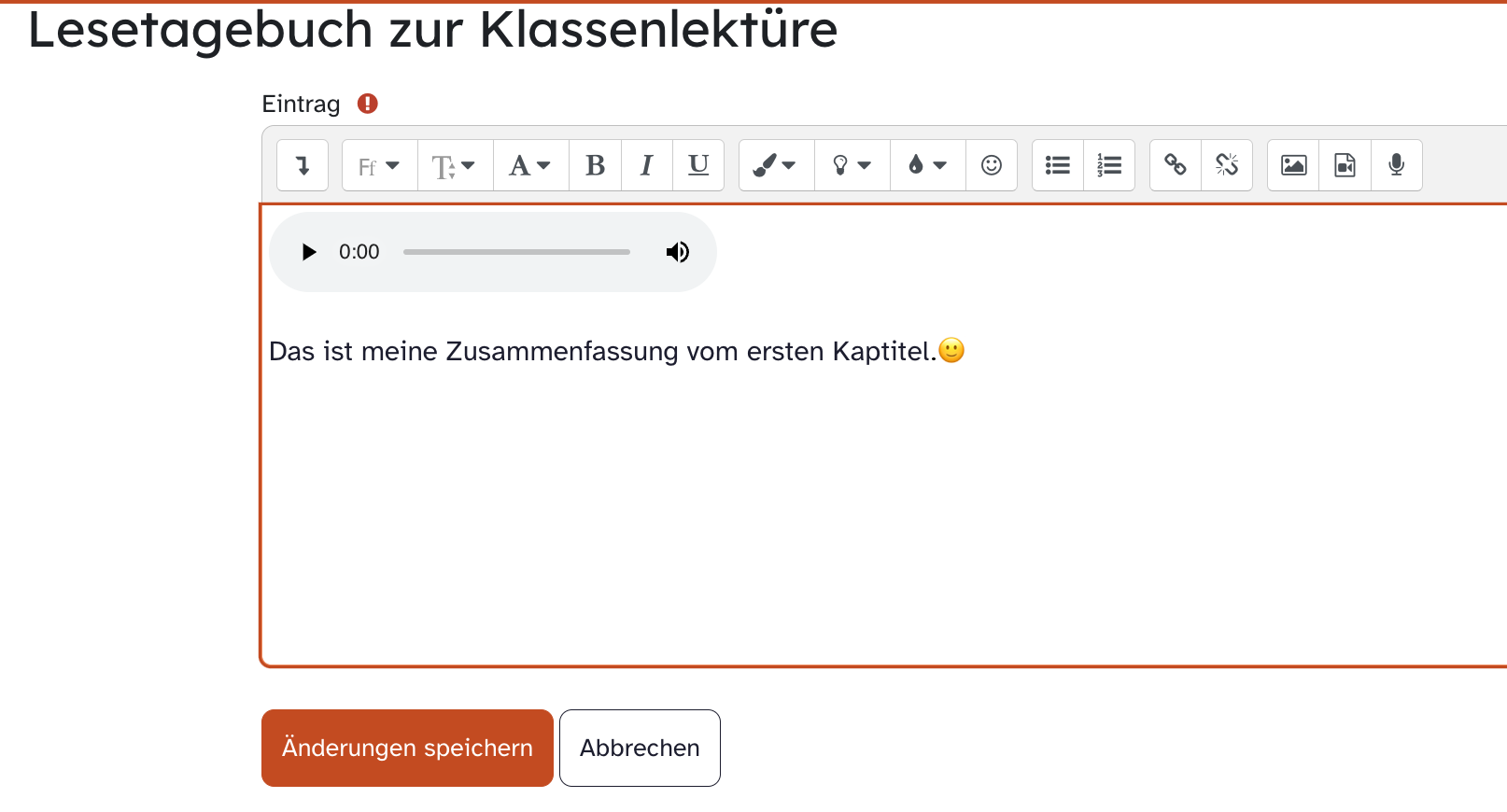Insert an emoji with smiley icon
The width and height of the screenshot is (1507, 812).
coord(991,165)
